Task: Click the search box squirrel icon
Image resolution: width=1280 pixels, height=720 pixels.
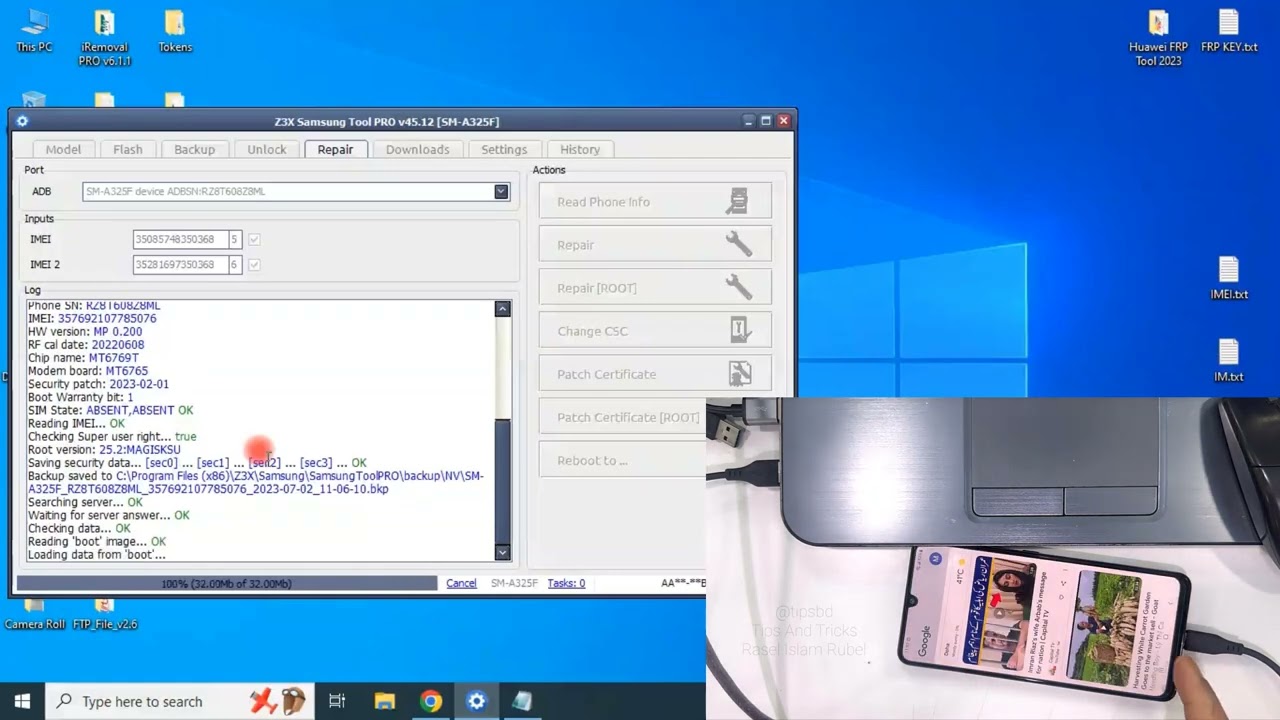Action: pyautogui.click(x=293, y=701)
